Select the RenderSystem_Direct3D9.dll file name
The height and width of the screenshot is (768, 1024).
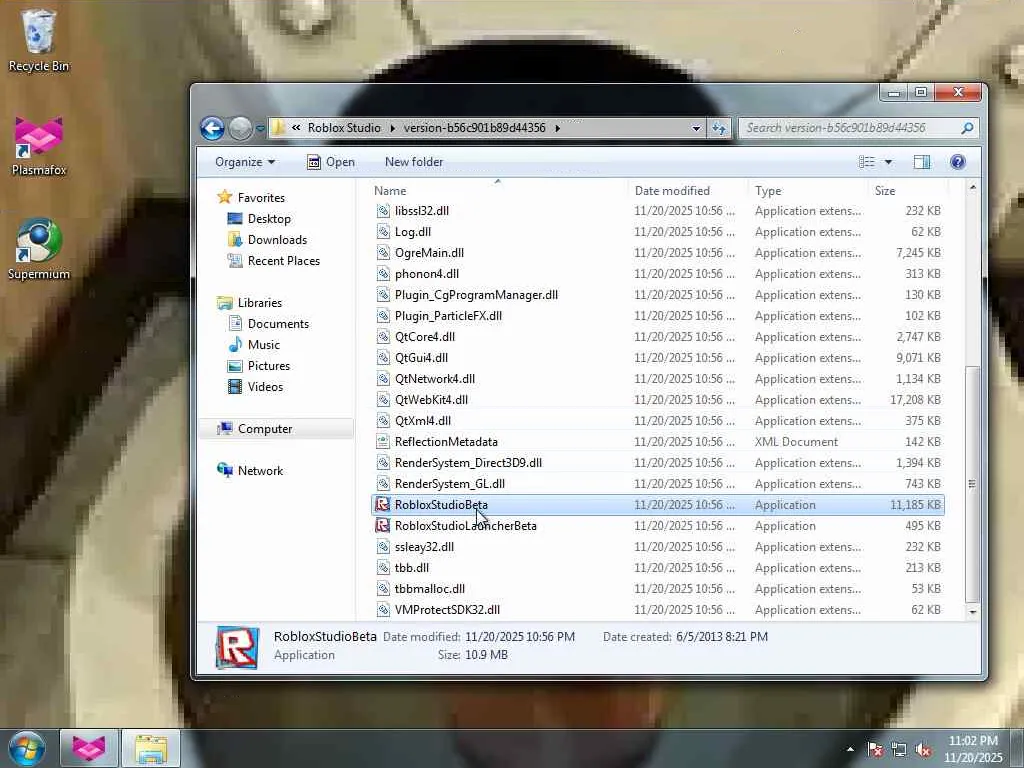468,463
